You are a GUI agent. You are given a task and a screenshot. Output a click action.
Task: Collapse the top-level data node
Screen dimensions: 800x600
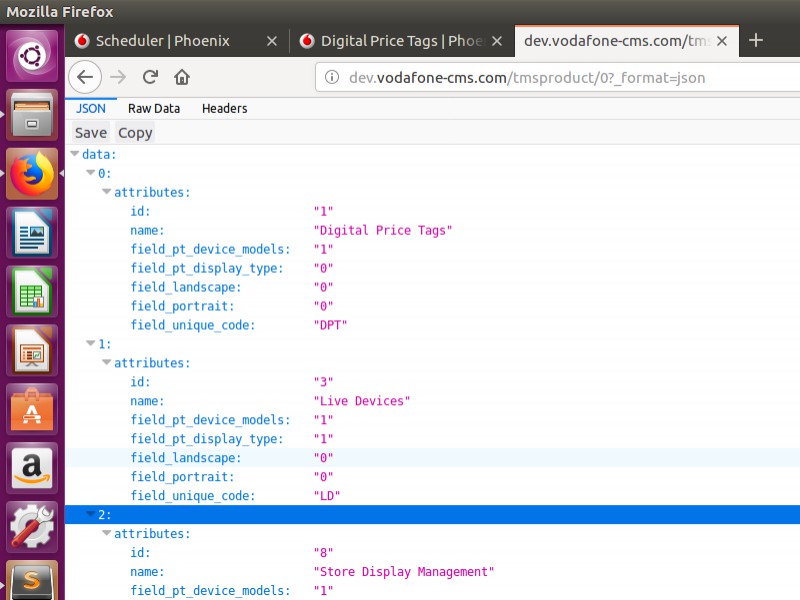74,155
